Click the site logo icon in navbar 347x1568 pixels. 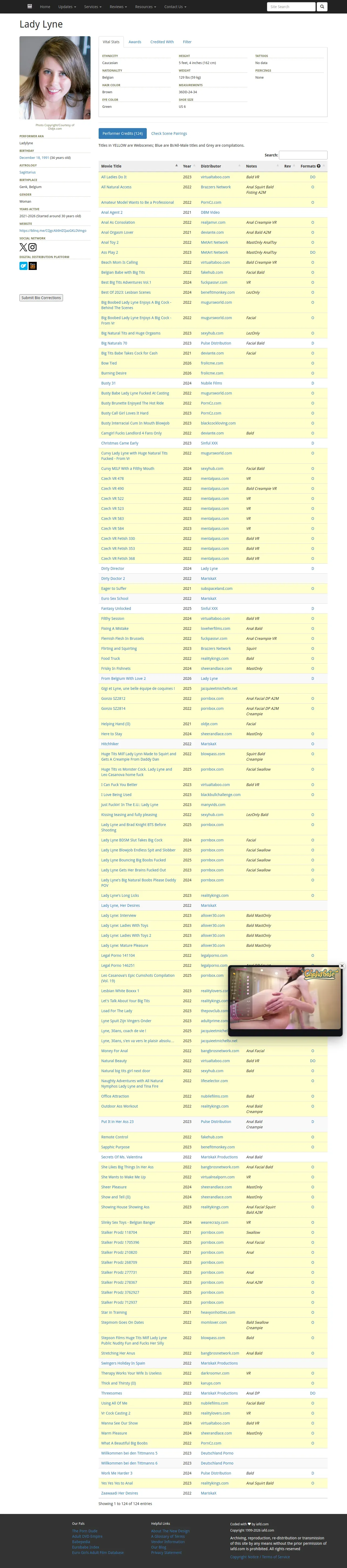[30, 7]
